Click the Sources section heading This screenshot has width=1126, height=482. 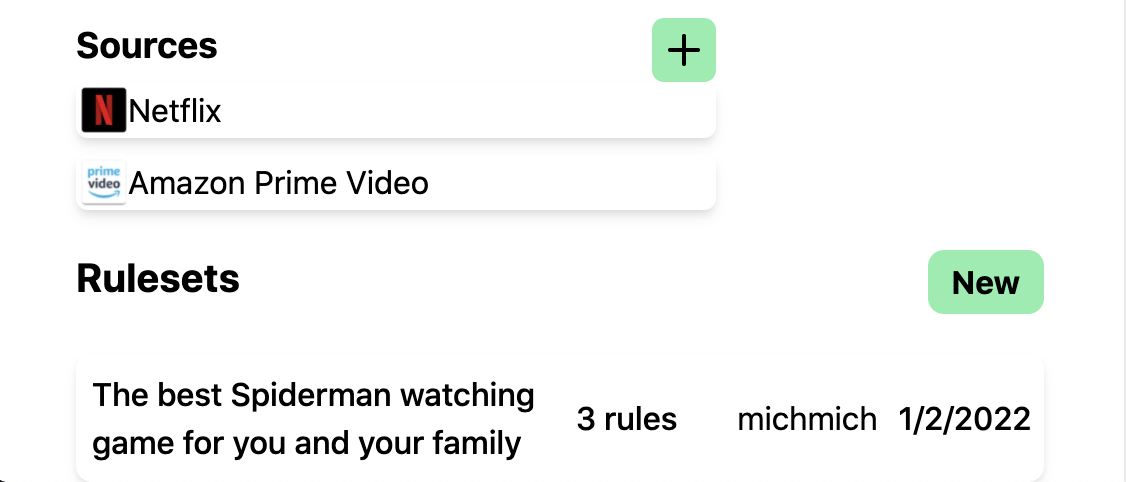[147, 45]
